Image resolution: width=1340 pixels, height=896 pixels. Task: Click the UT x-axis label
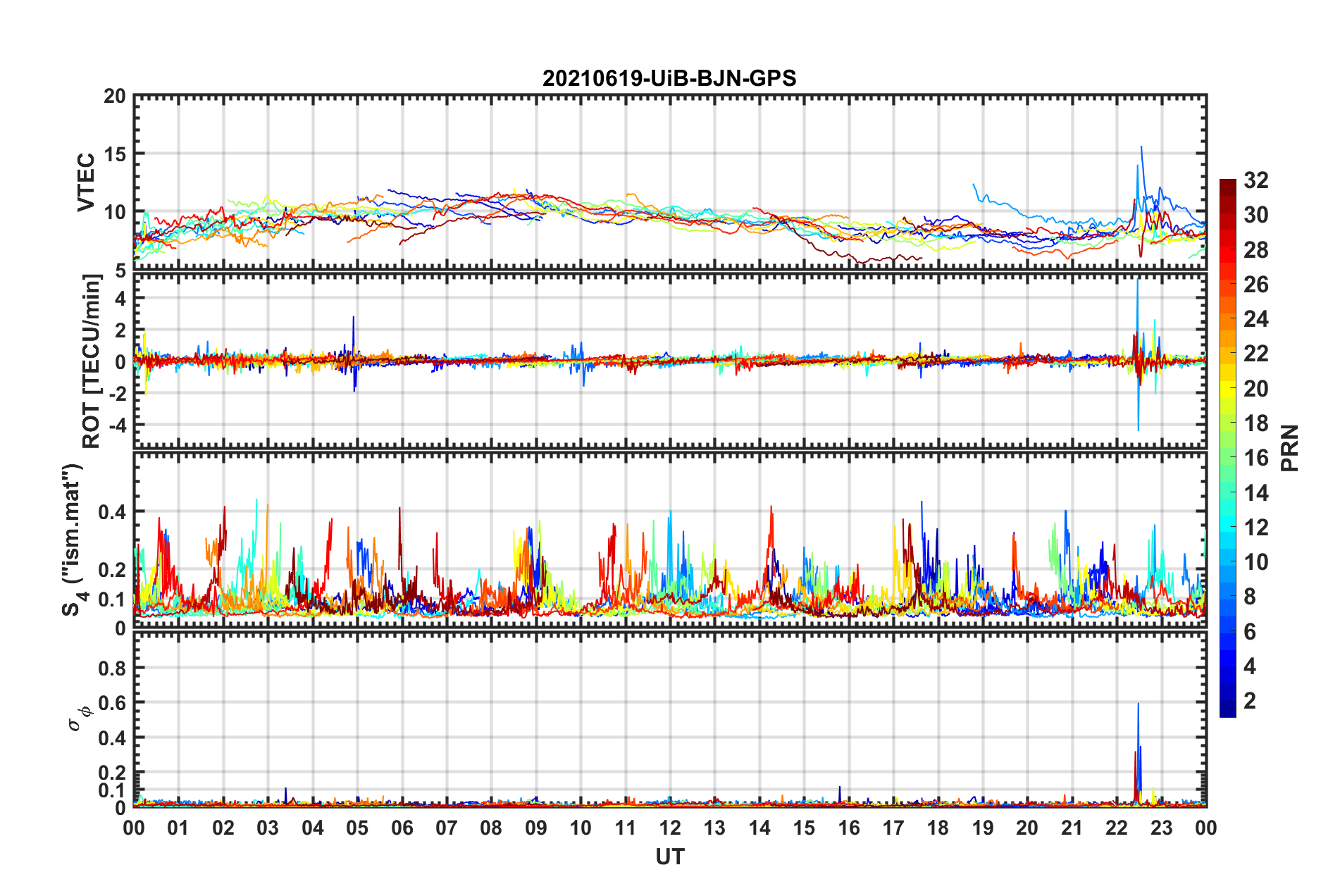tap(670, 857)
